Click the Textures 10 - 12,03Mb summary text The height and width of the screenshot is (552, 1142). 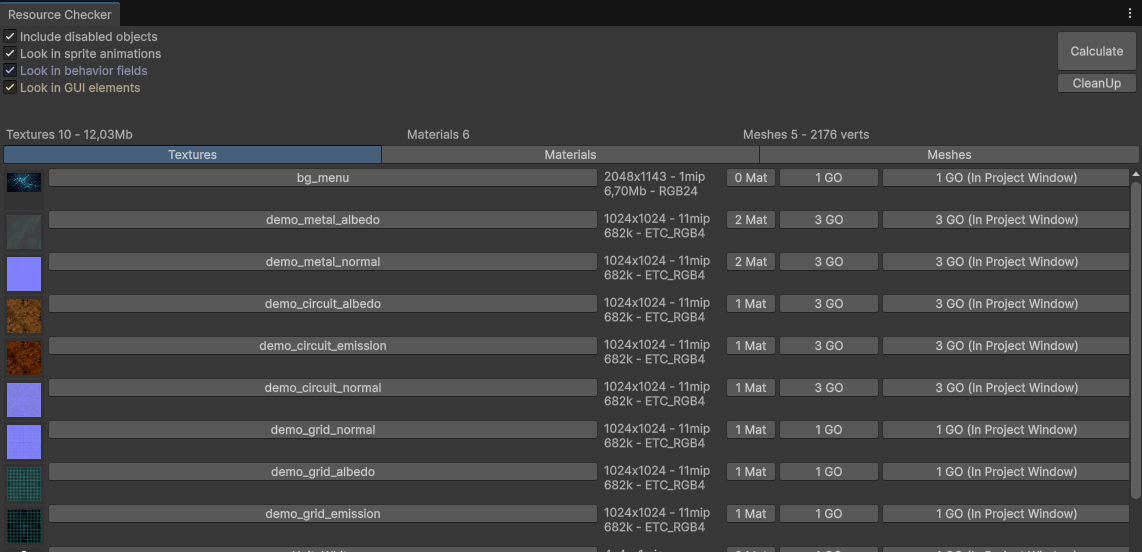tap(69, 135)
